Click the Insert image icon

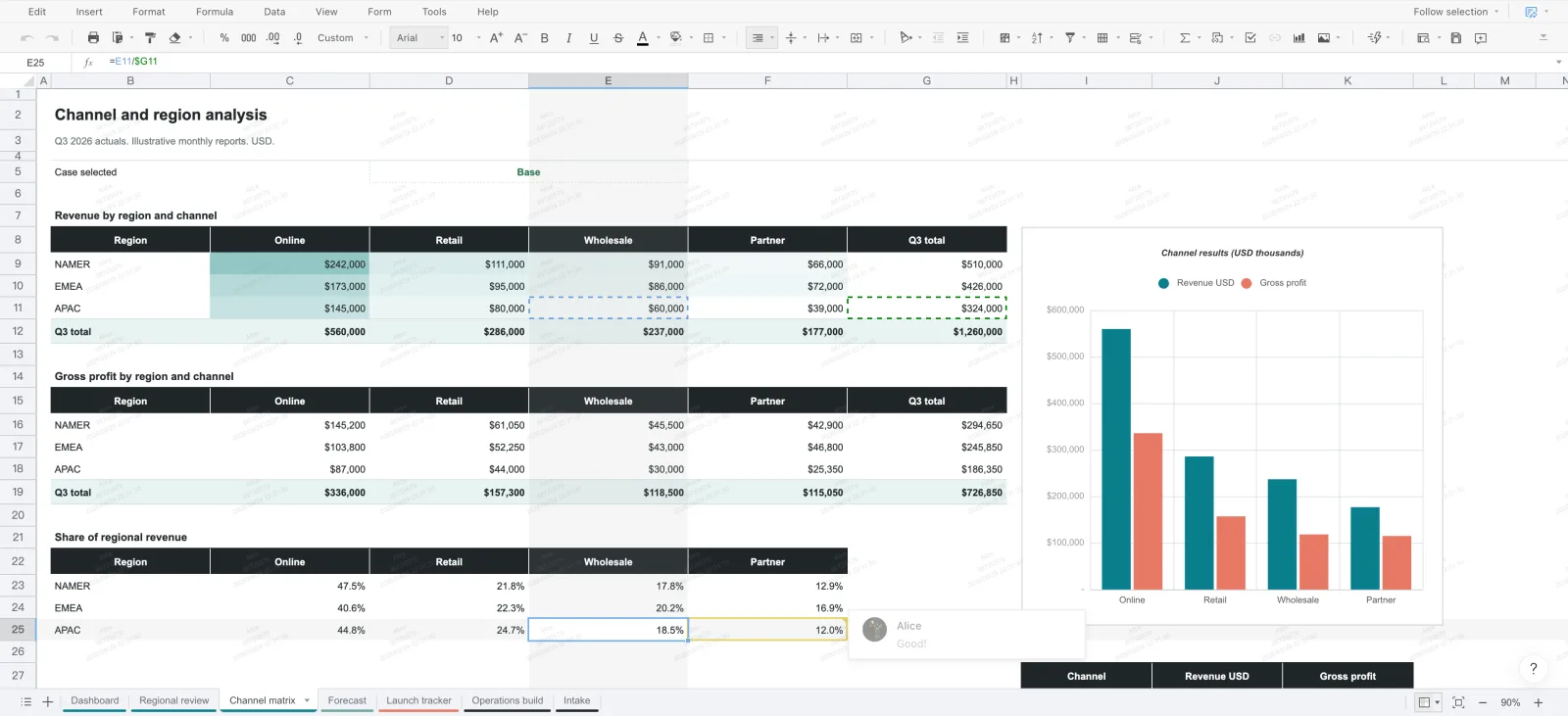click(1324, 38)
